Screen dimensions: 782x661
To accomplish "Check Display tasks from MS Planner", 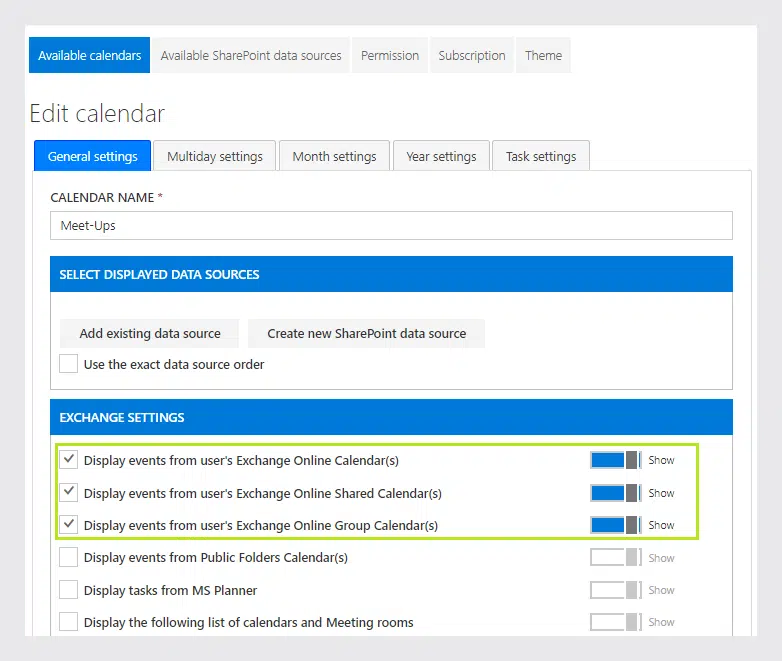I will point(68,590).
